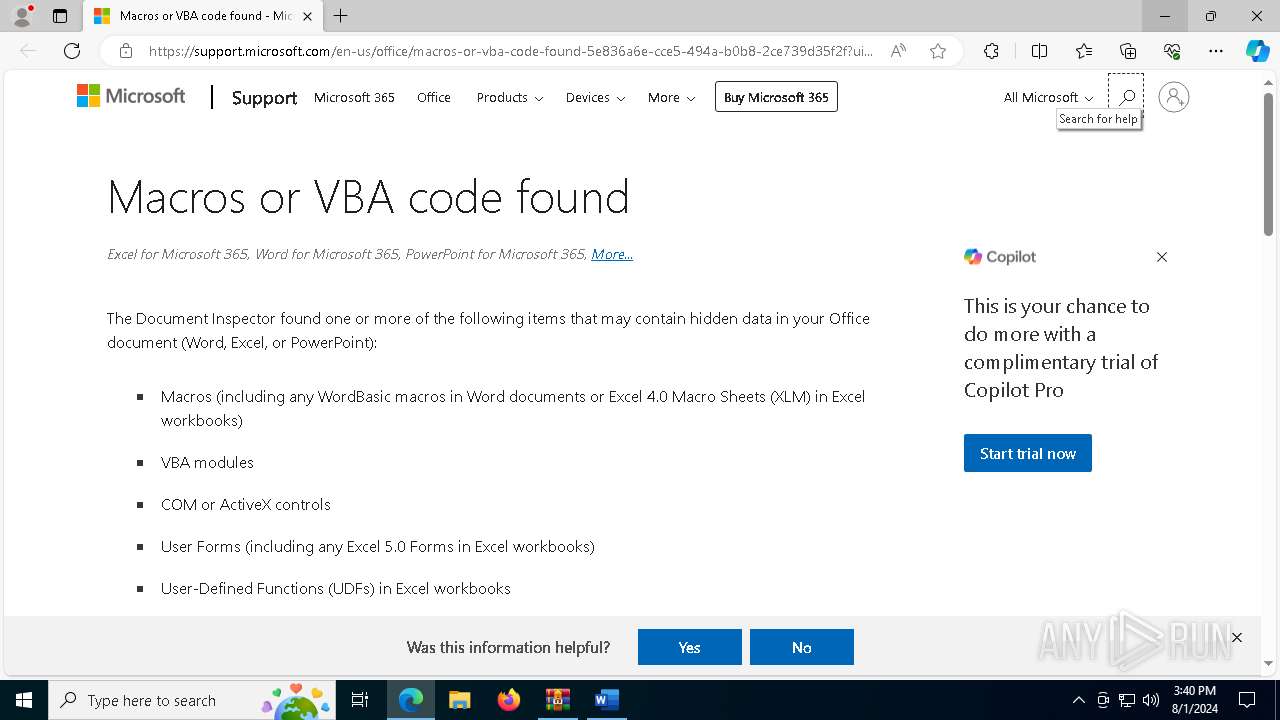The width and height of the screenshot is (1280, 720).
Task: Expand the More navigation menu
Action: coord(671,97)
